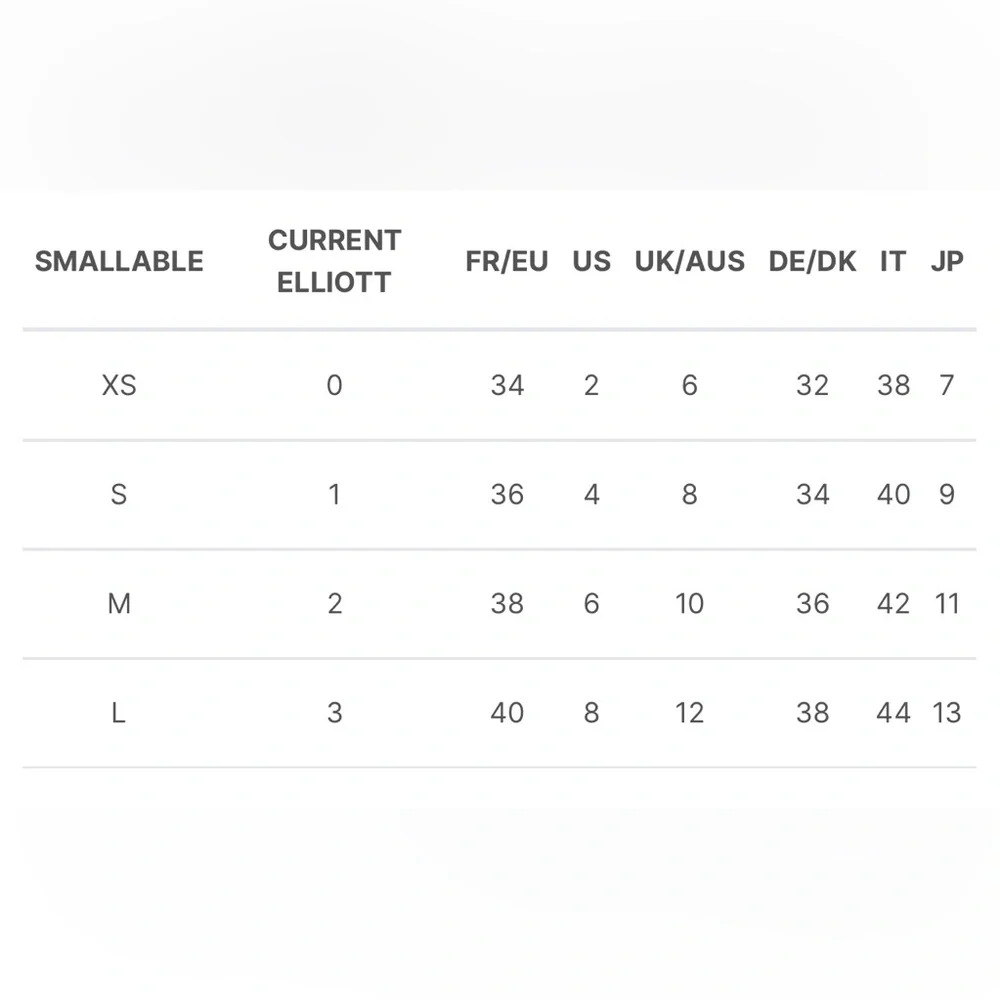Click DE/DK value 32 in XS row
The width and height of the screenshot is (1000, 1000).
click(812, 385)
